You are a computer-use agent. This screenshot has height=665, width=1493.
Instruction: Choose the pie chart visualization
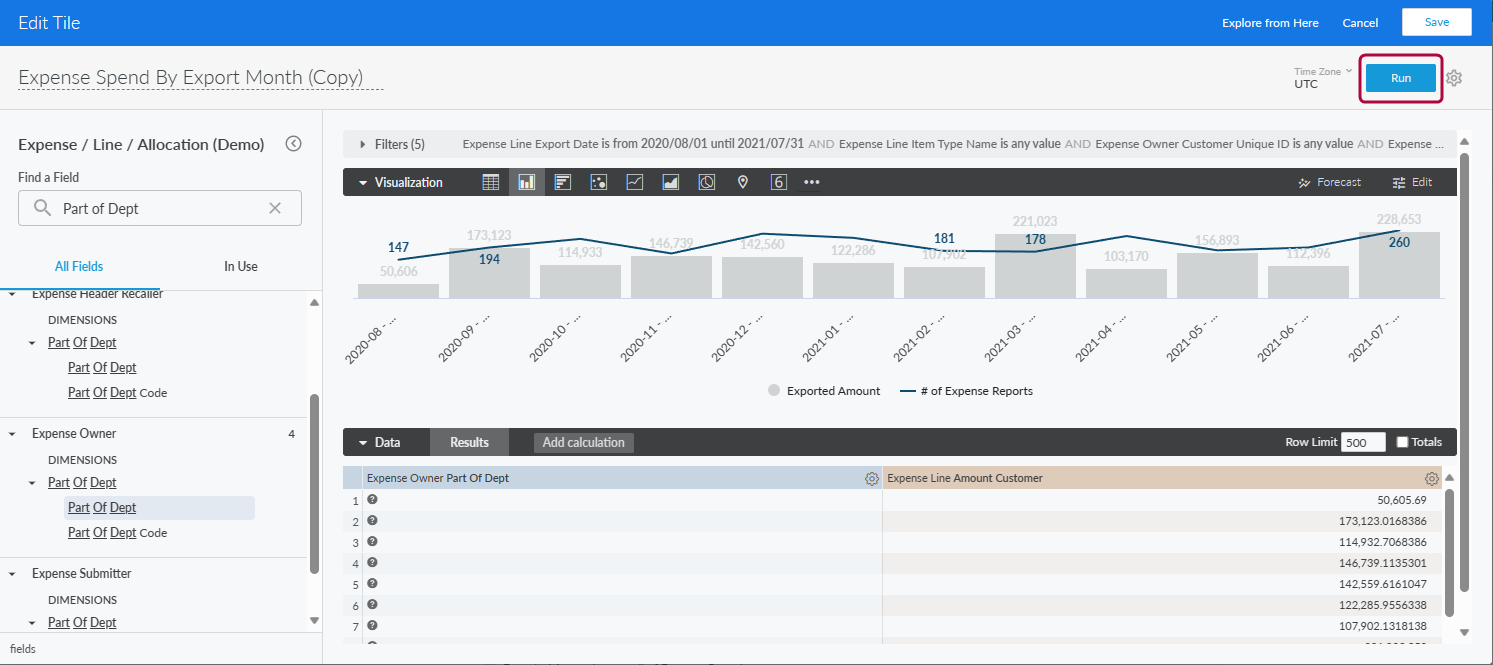pos(706,182)
